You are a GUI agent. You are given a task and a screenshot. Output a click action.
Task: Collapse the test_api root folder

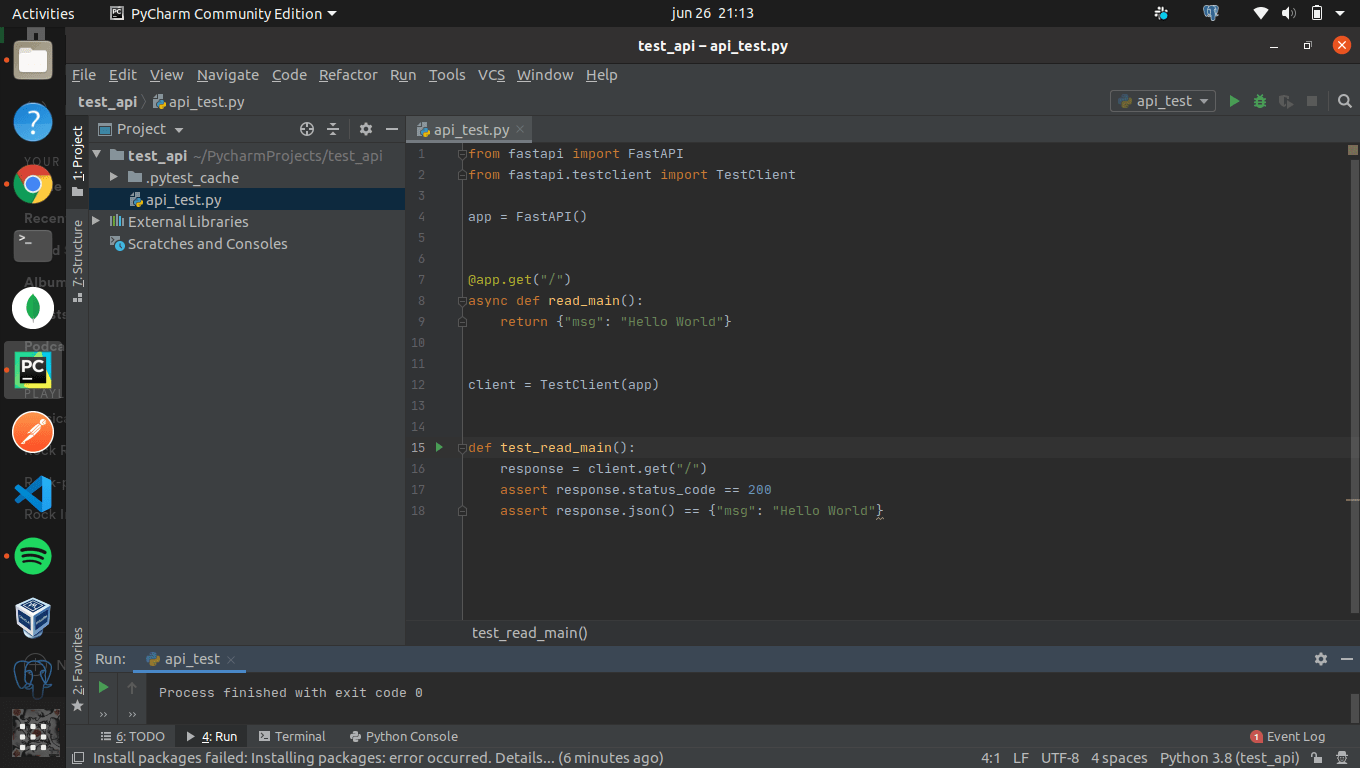click(97, 156)
